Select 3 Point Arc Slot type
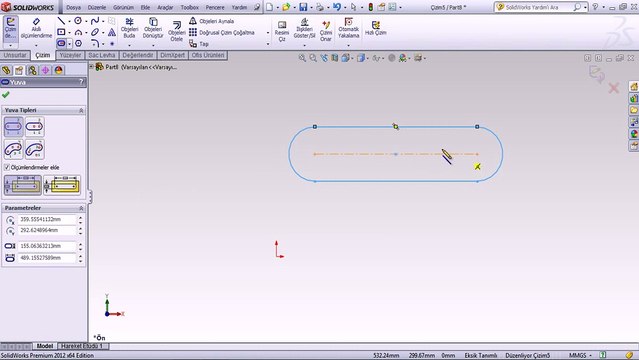The width and height of the screenshot is (639, 360). (13, 149)
